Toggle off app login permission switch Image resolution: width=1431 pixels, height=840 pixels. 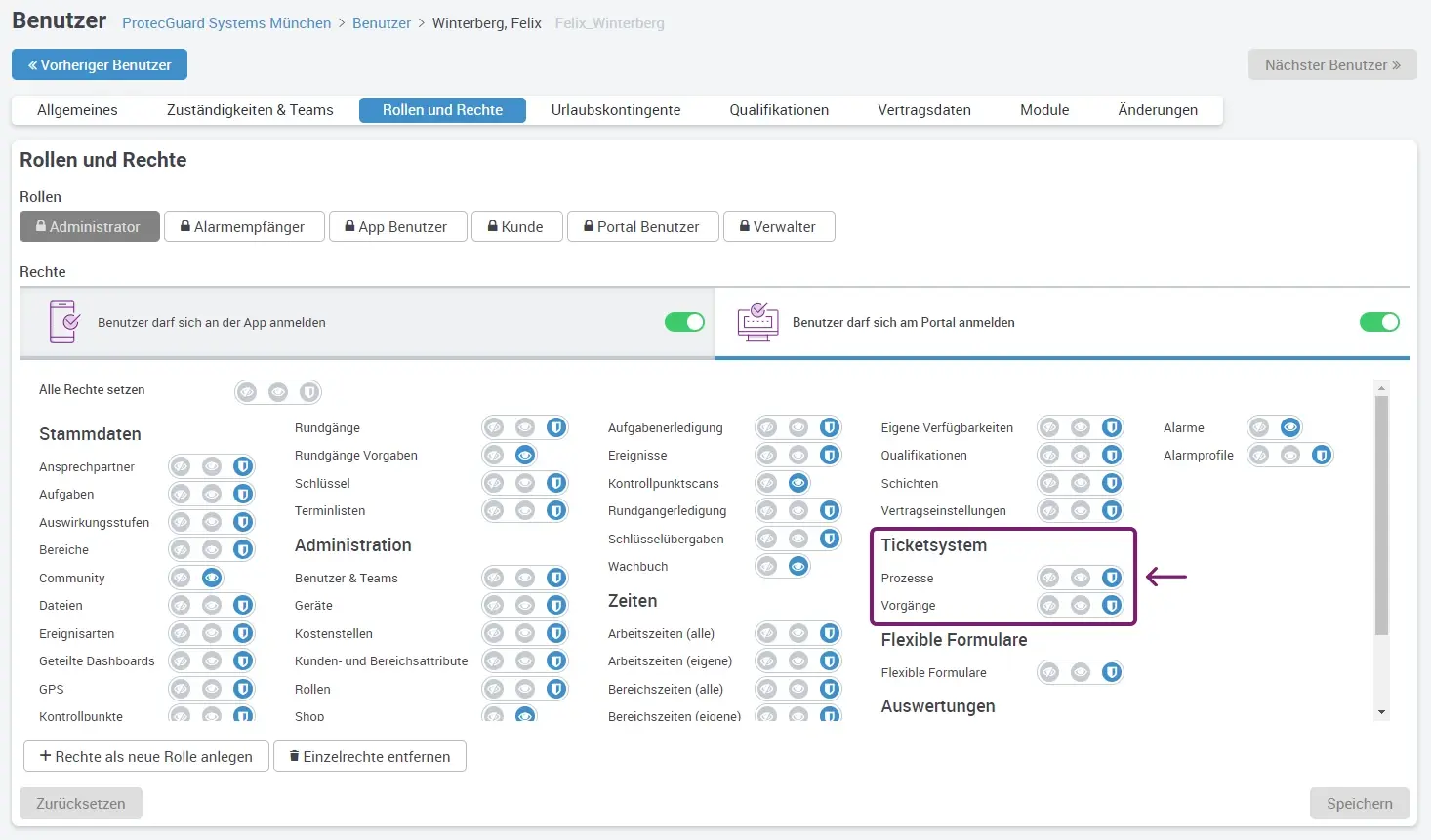pos(684,322)
